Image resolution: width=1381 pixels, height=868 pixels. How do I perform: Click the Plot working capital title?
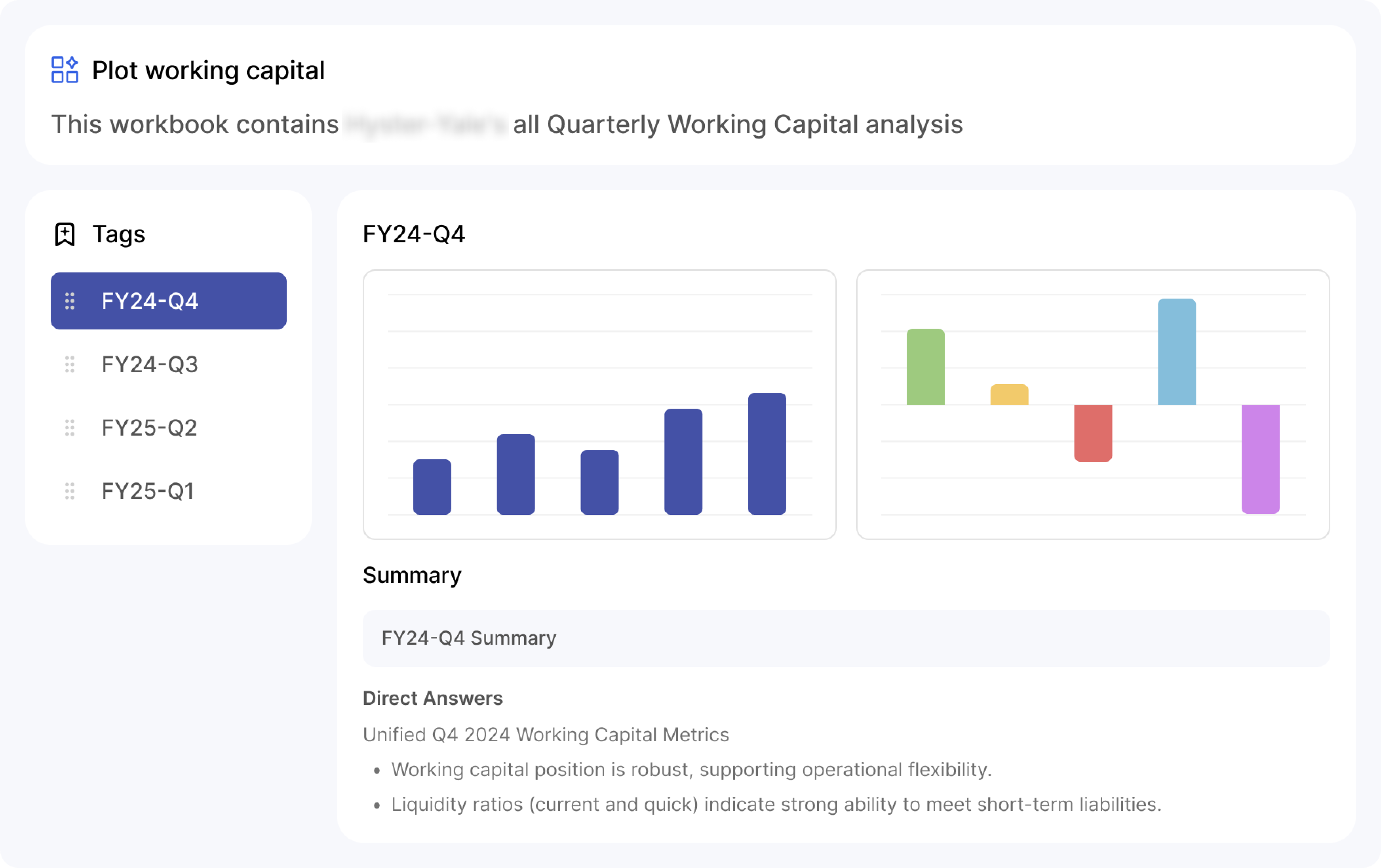pyautogui.click(x=208, y=70)
